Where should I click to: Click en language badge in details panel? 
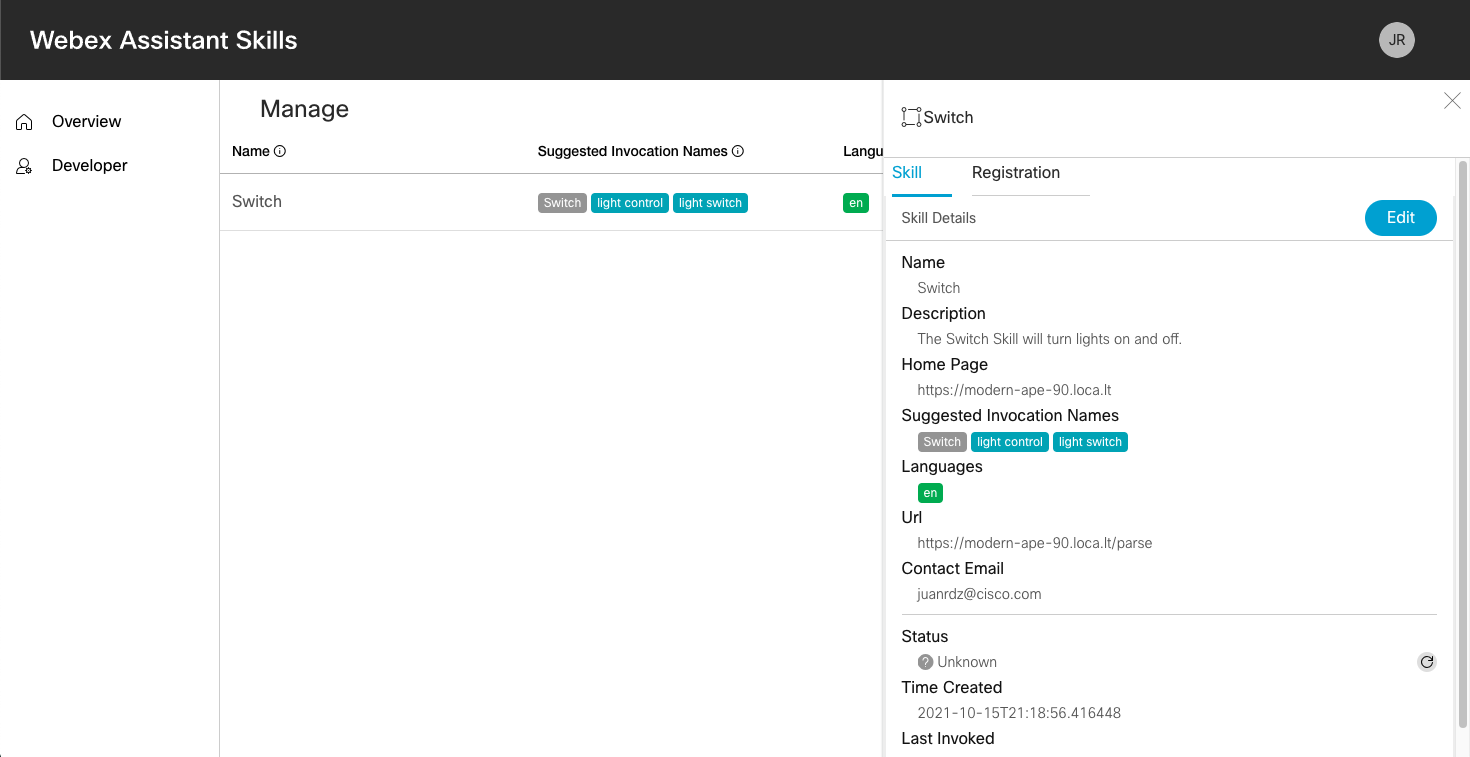(x=930, y=493)
